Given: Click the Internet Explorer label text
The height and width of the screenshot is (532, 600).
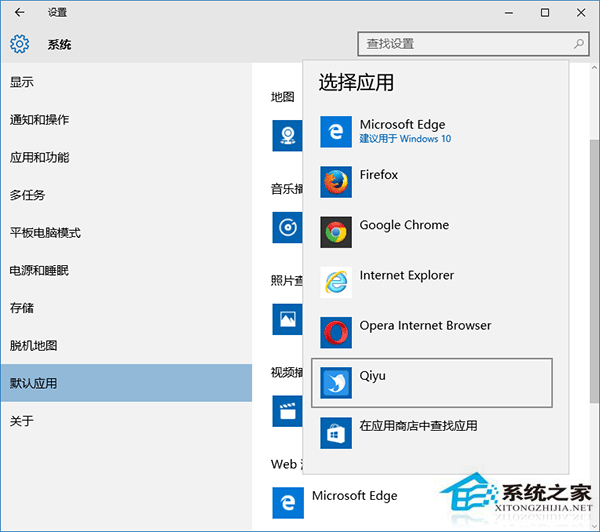Looking at the screenshot, I should pos(407,275).
